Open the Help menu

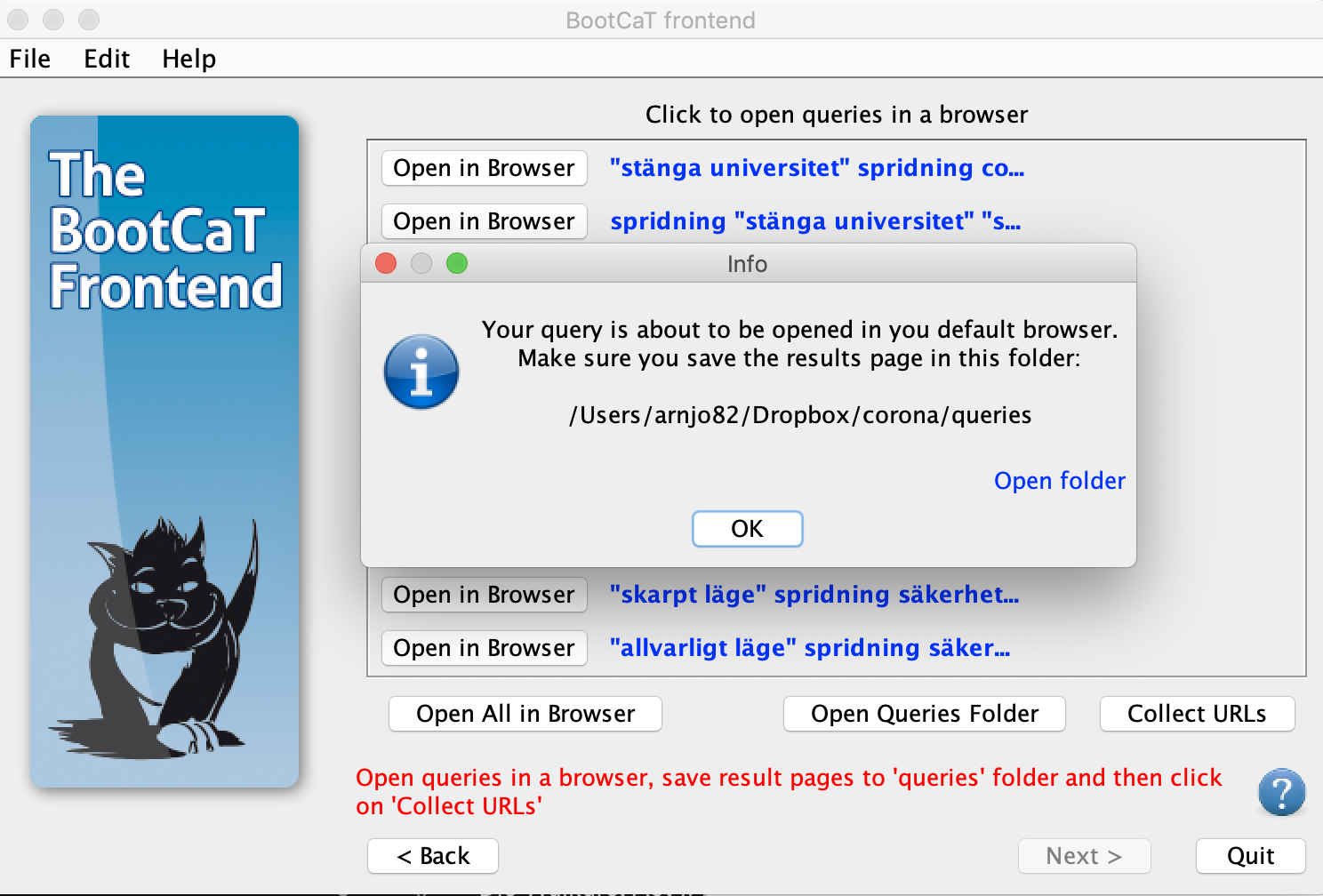[x=188, y=59]
